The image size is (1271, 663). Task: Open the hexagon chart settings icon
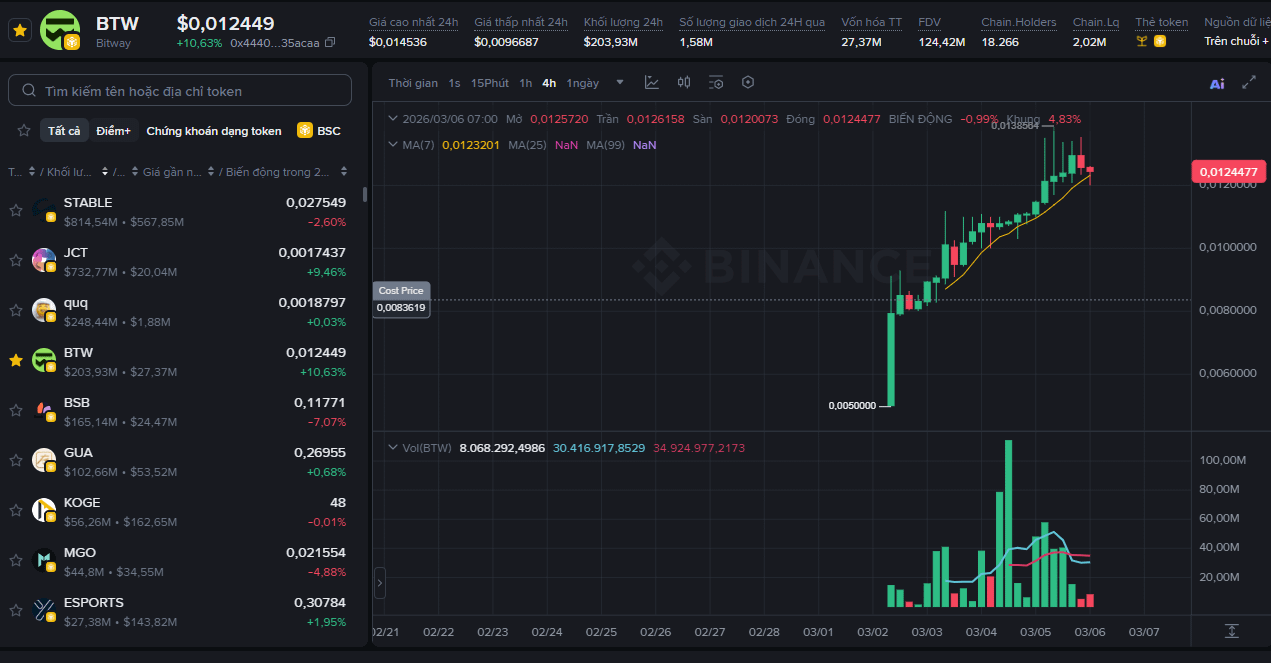pyautogui.click(x=747, y=83)
